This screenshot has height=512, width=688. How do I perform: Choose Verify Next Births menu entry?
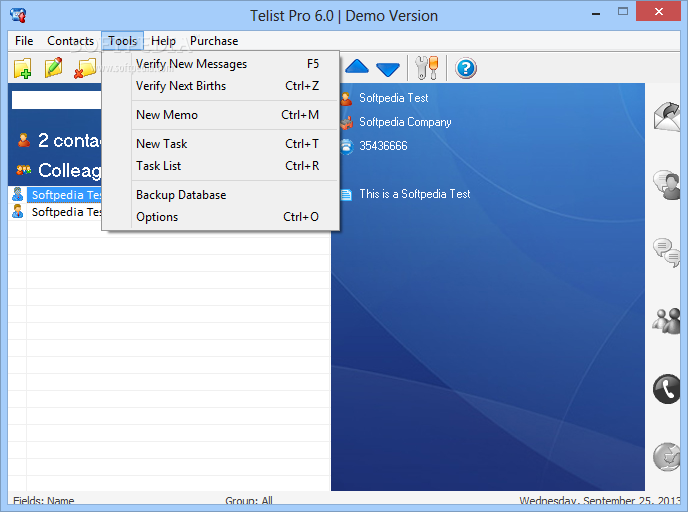pyautogui.click(x=221, y=86)
